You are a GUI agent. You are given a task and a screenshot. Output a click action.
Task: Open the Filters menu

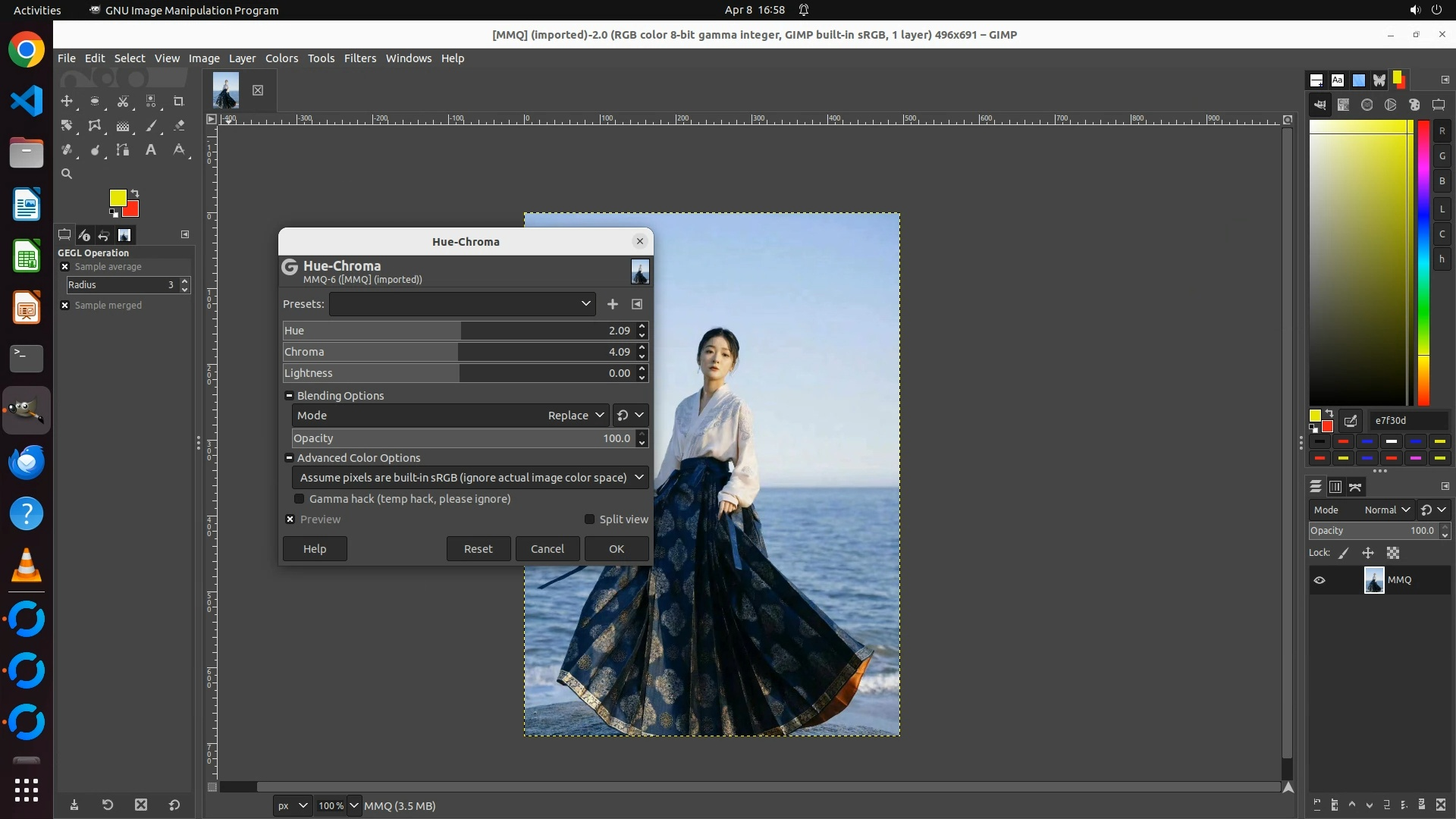click(359, 58)
